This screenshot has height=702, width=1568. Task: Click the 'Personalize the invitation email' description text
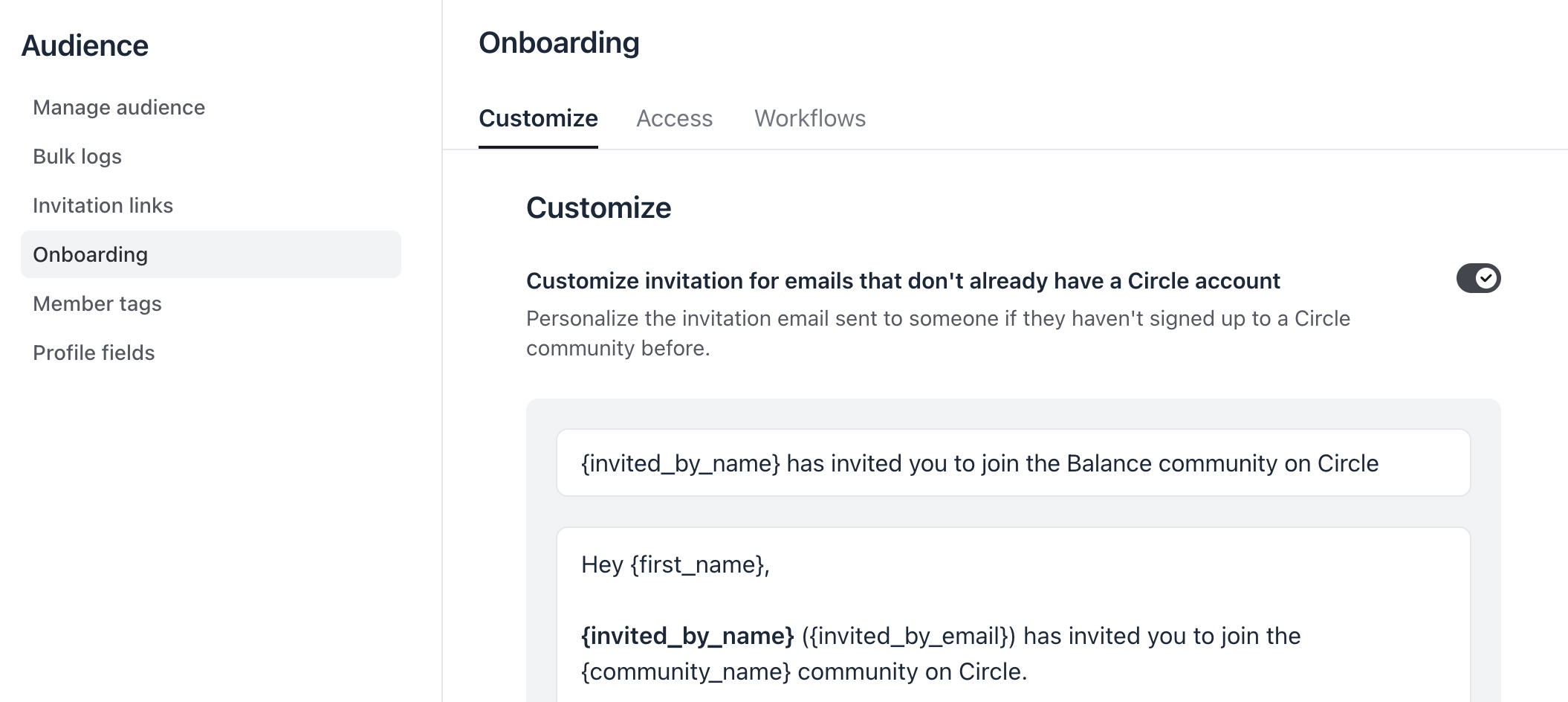click(938, 333)
